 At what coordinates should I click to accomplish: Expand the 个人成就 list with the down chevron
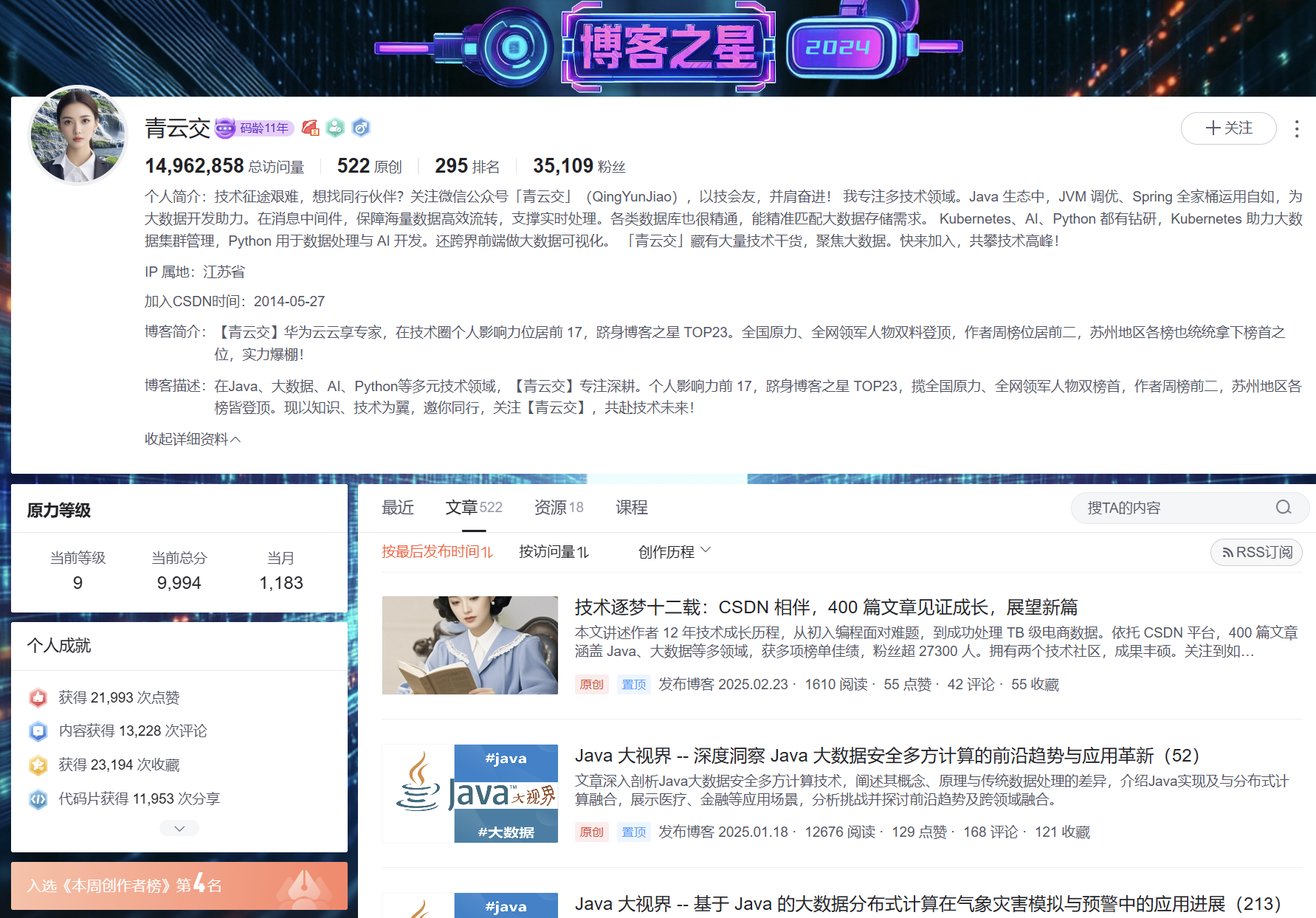coord(179,829)
